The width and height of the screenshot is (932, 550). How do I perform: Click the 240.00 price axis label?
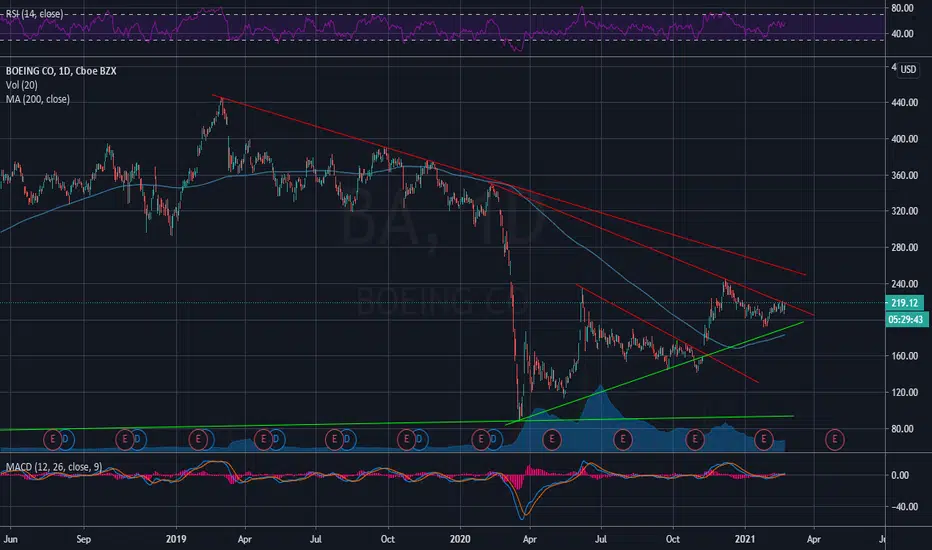coord(905,284)
